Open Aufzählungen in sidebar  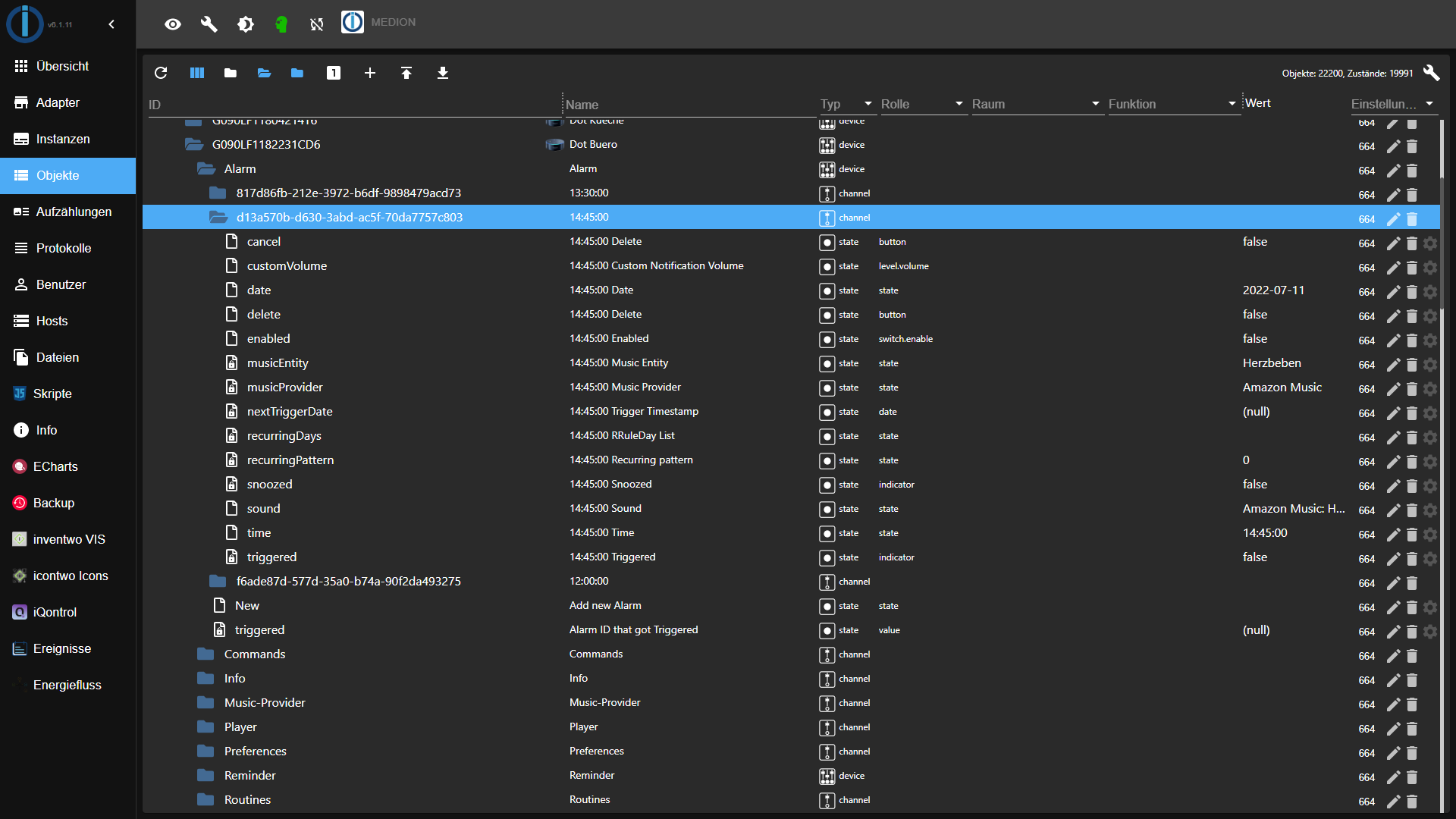[68, 212]
